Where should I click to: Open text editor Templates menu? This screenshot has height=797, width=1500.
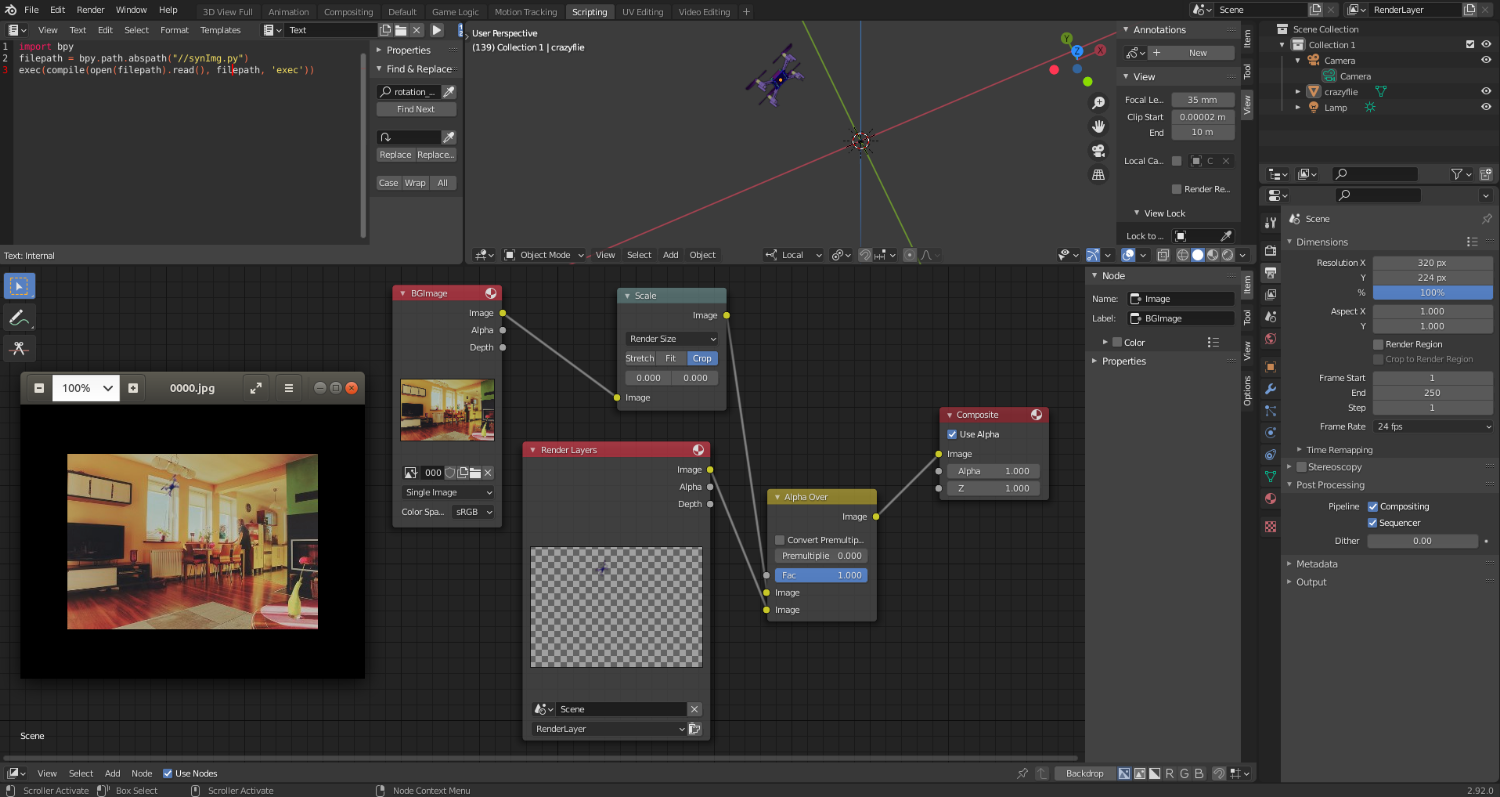tap(220, 30)
